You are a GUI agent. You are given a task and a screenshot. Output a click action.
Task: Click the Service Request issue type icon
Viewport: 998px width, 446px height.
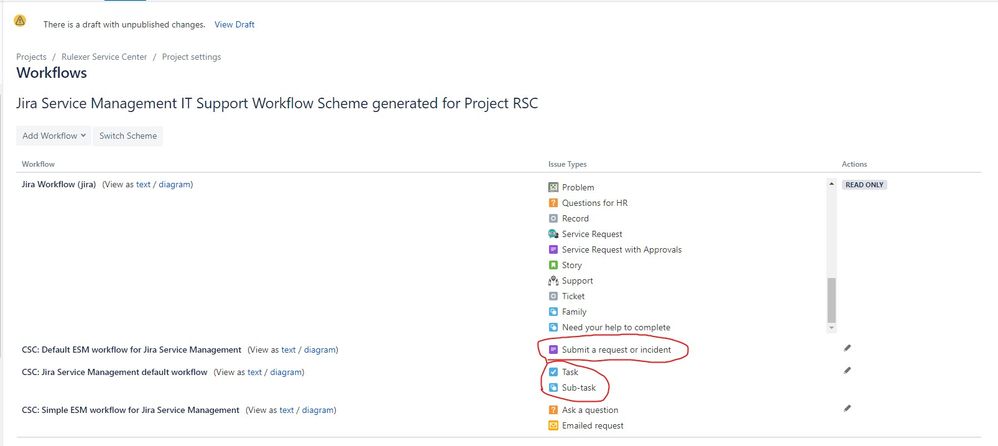553,234
